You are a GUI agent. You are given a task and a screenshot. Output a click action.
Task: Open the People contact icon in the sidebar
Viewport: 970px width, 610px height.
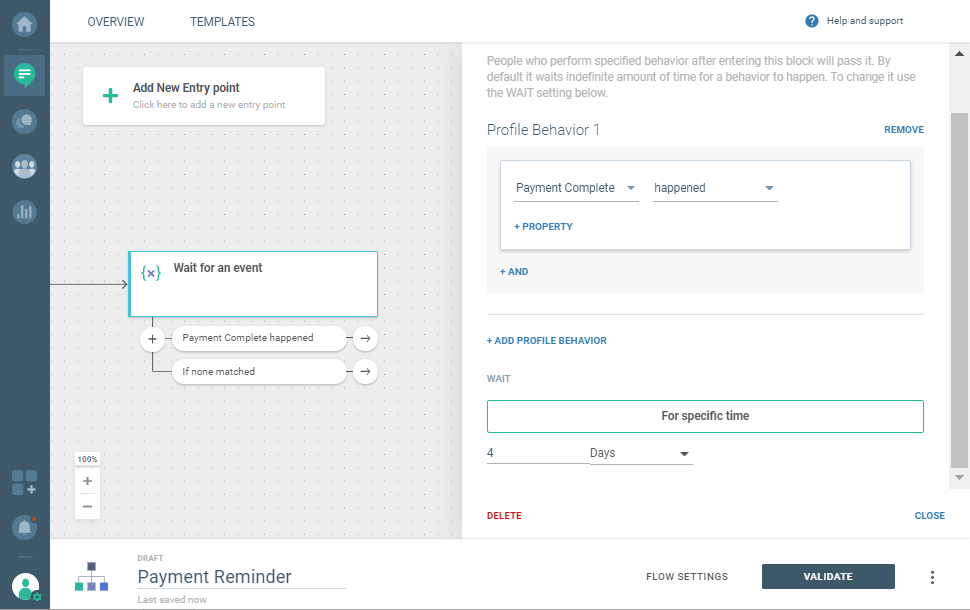[x=23, y=166]
